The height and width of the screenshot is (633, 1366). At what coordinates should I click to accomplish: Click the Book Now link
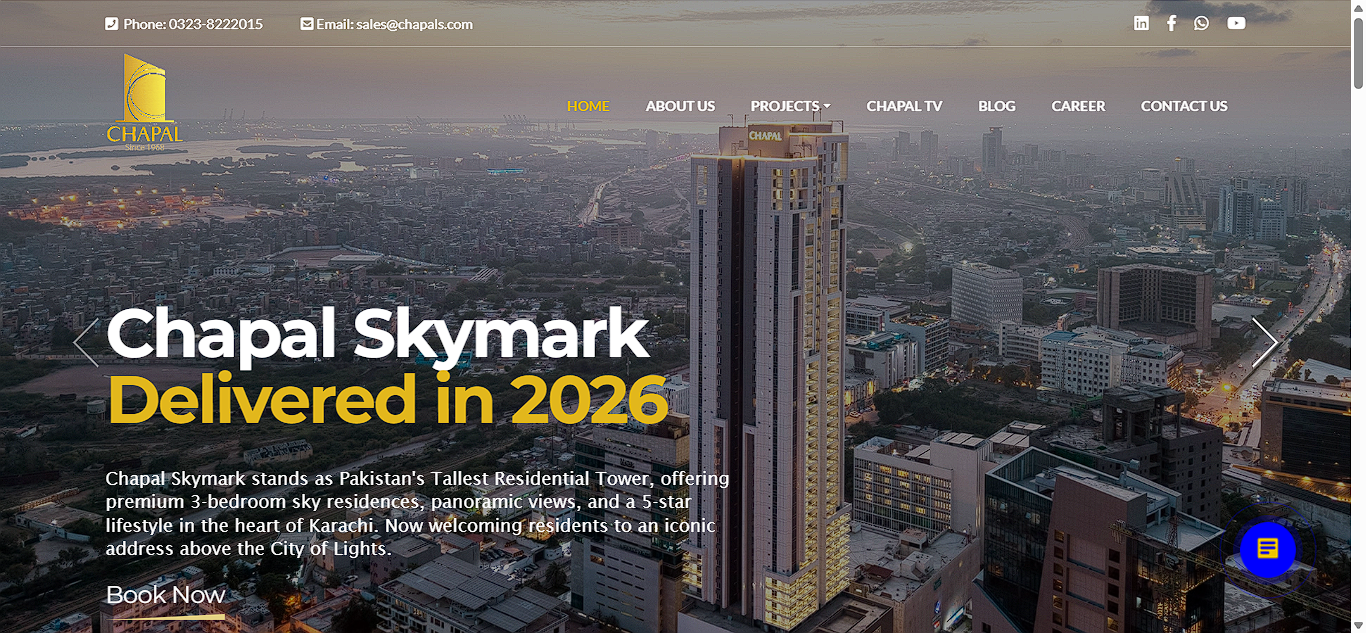click(x=165, y=596)
